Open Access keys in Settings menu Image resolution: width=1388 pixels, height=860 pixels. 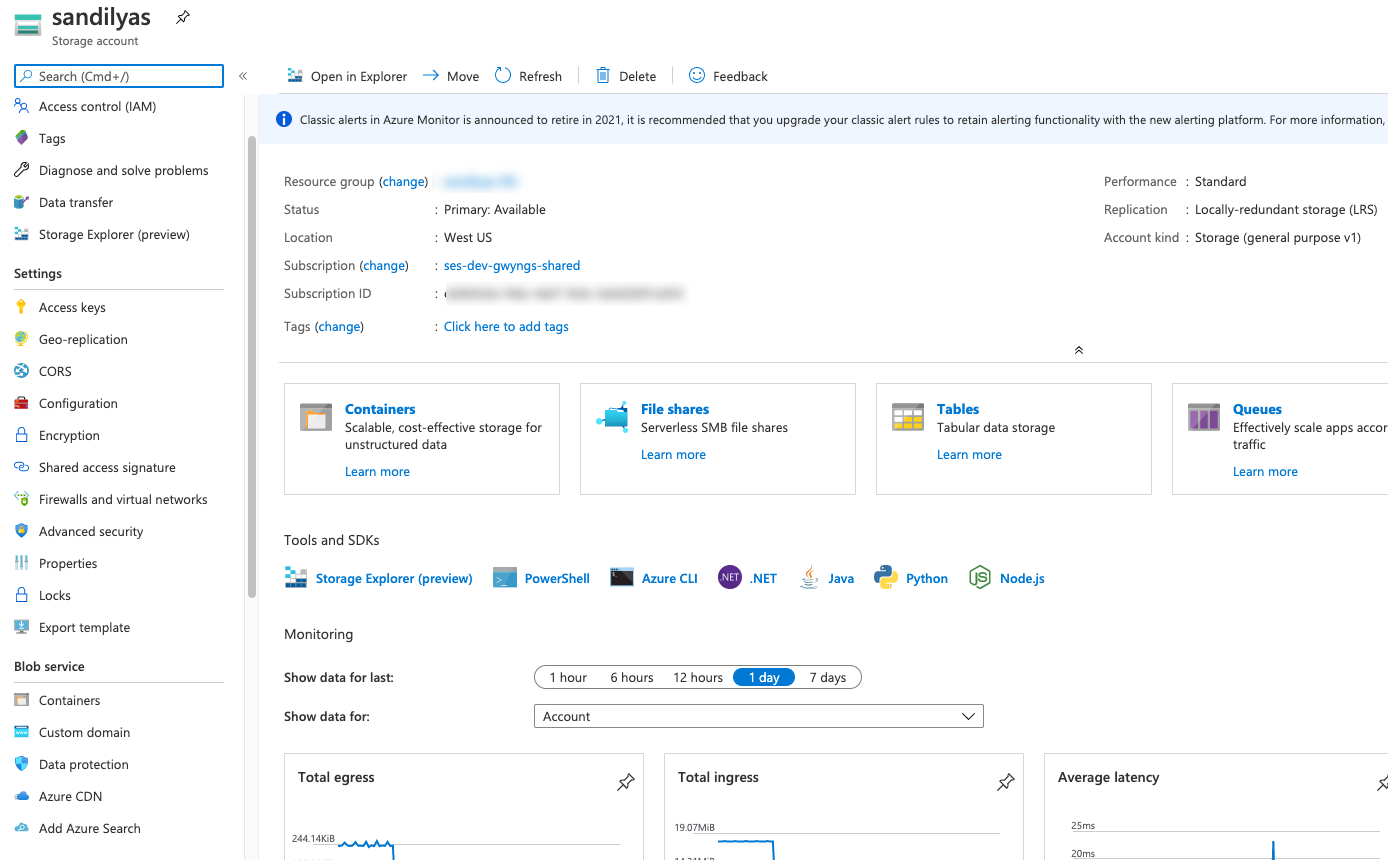72,307
